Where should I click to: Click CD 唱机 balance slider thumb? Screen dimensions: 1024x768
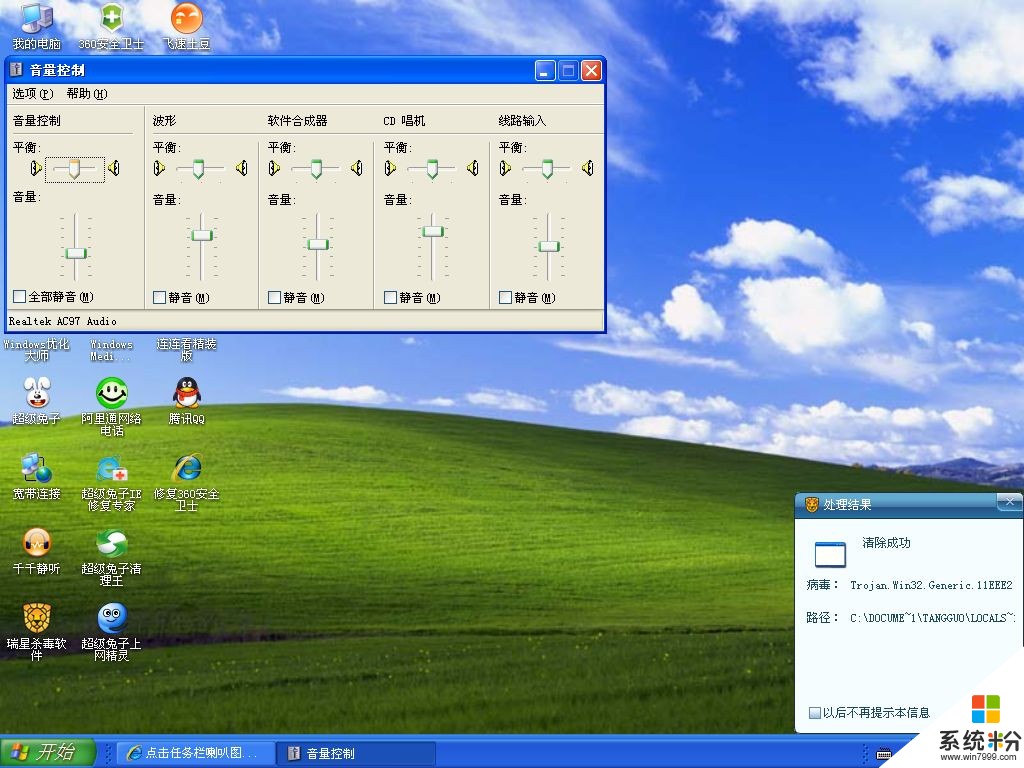point(432,169)
